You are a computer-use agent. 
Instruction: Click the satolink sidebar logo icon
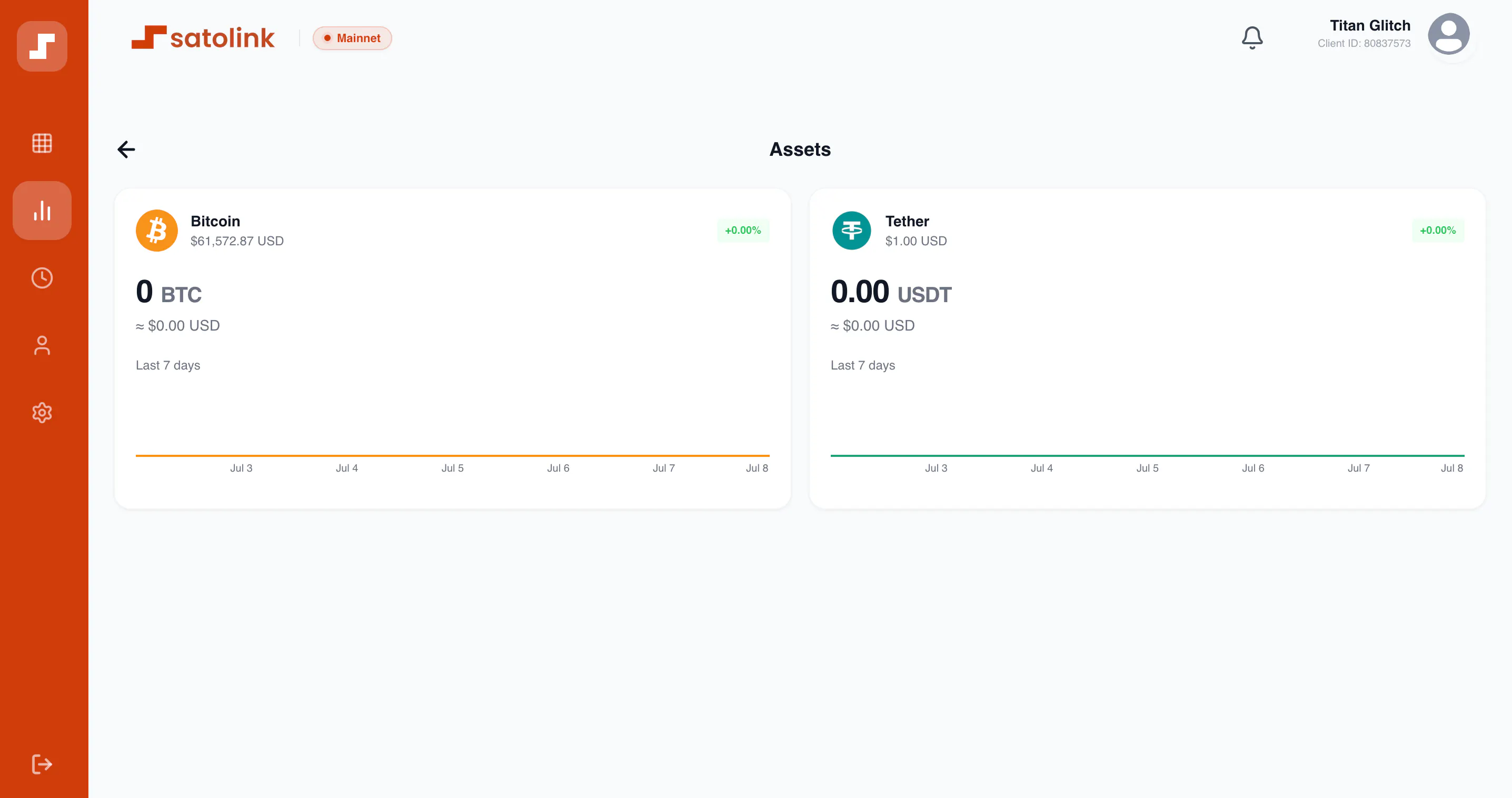tap(42, 46)
